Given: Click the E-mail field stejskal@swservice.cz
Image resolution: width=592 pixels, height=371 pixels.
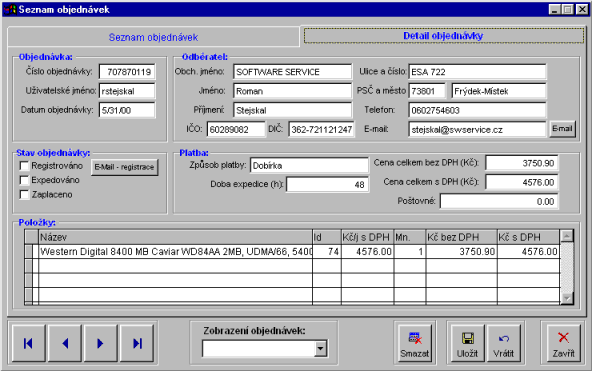Looking at the screenshot, I should click(x=477, y=129).
